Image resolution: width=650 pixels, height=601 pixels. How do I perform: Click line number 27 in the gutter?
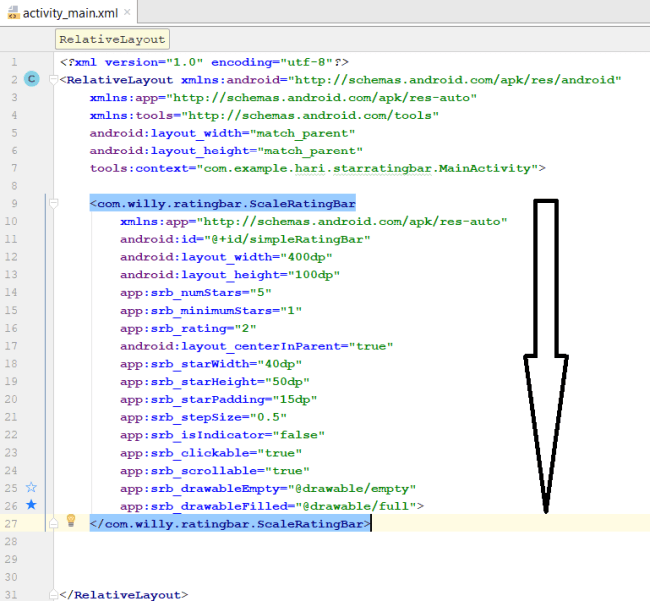coord(11,524)
